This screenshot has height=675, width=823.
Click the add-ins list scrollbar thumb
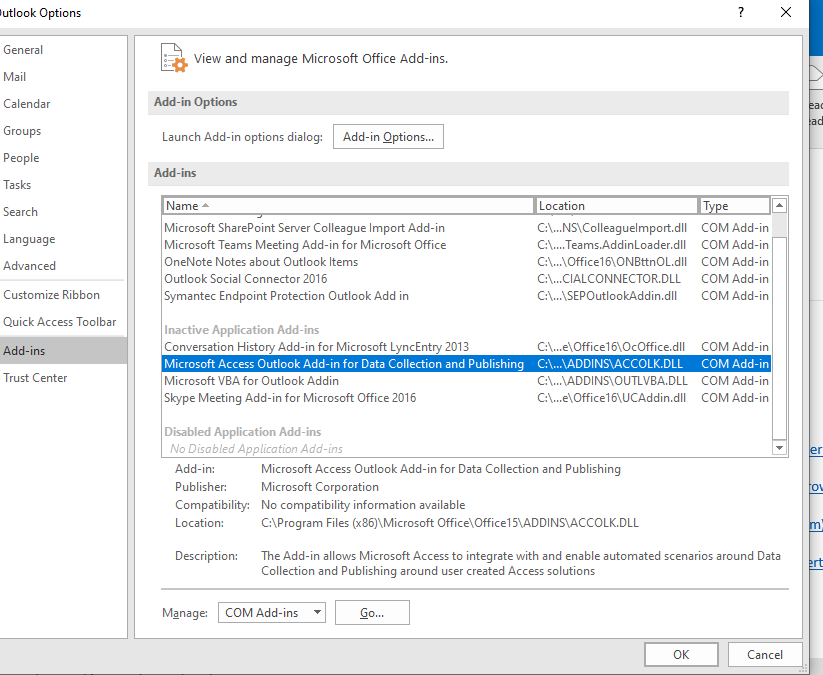click(779, 338)
